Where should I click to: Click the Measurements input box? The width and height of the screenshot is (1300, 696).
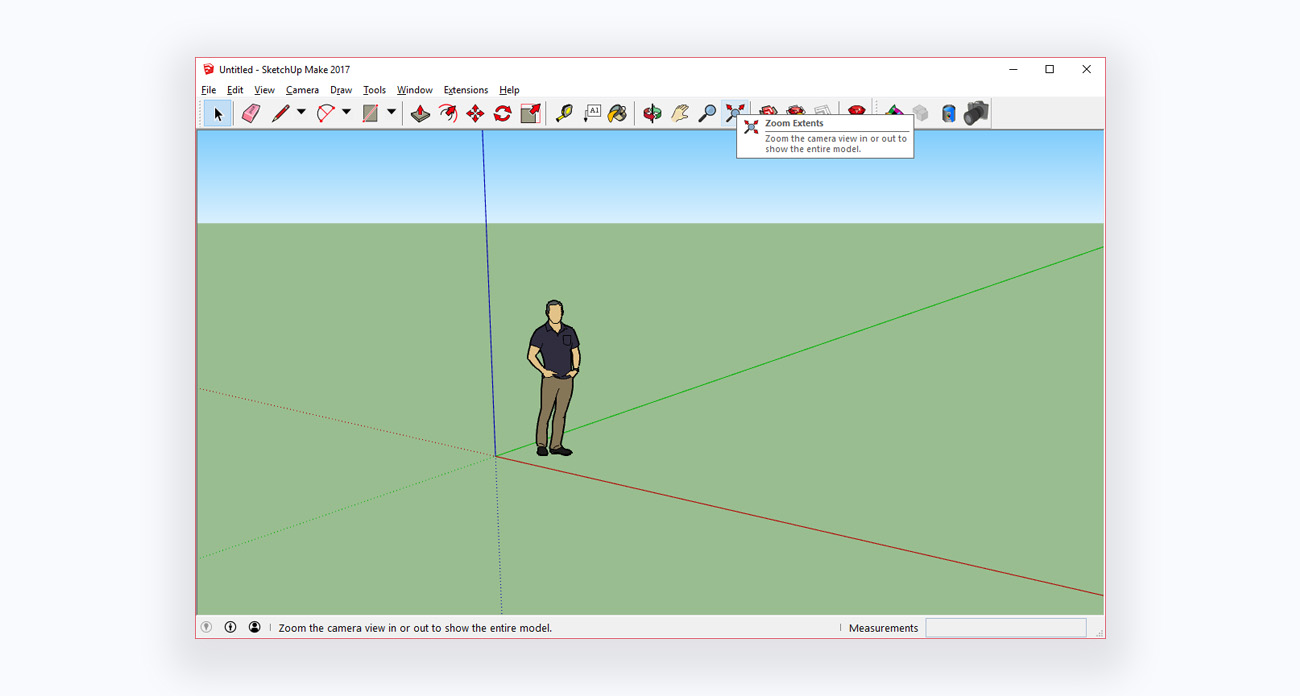point(1005,628)
